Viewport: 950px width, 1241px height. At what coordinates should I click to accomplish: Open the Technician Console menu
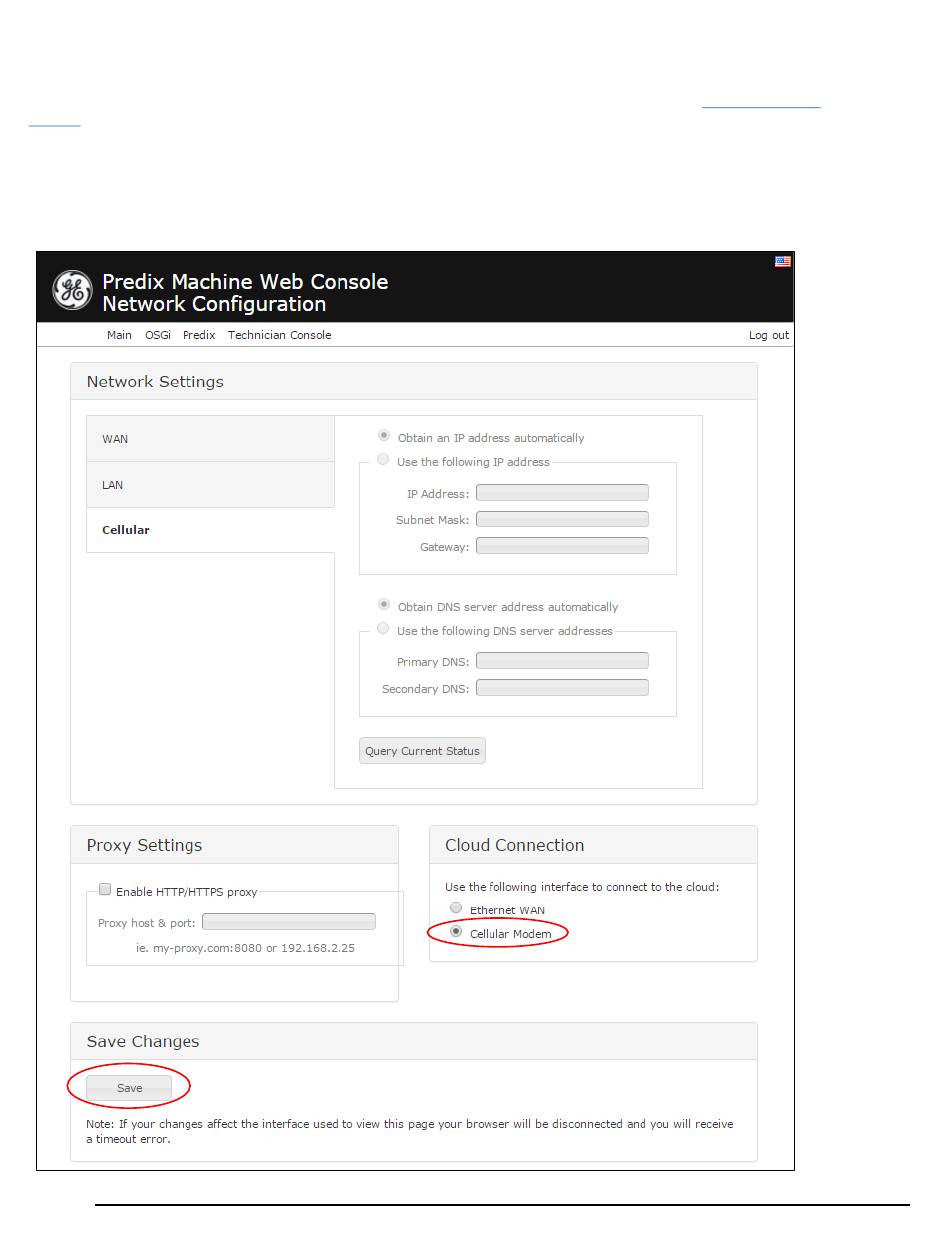click(279, 335)
